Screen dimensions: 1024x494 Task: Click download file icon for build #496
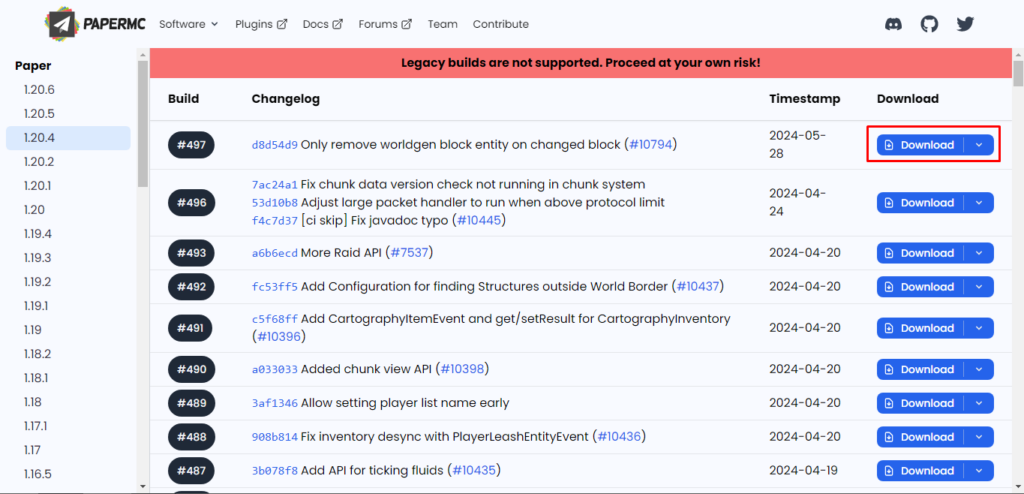click(889, 203)
